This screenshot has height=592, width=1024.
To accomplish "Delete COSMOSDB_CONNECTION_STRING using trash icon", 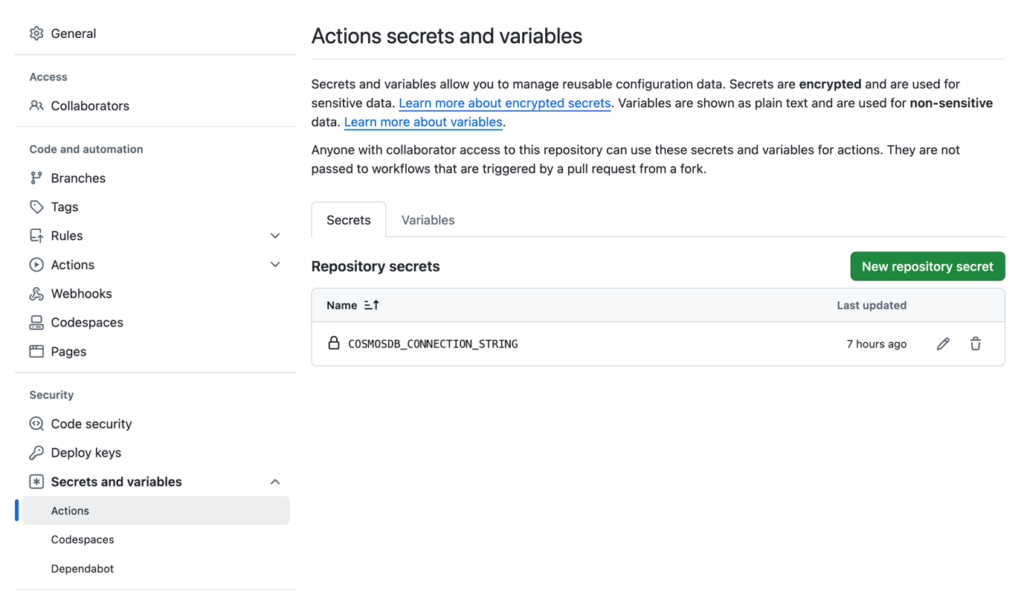I will coord(975,343).
